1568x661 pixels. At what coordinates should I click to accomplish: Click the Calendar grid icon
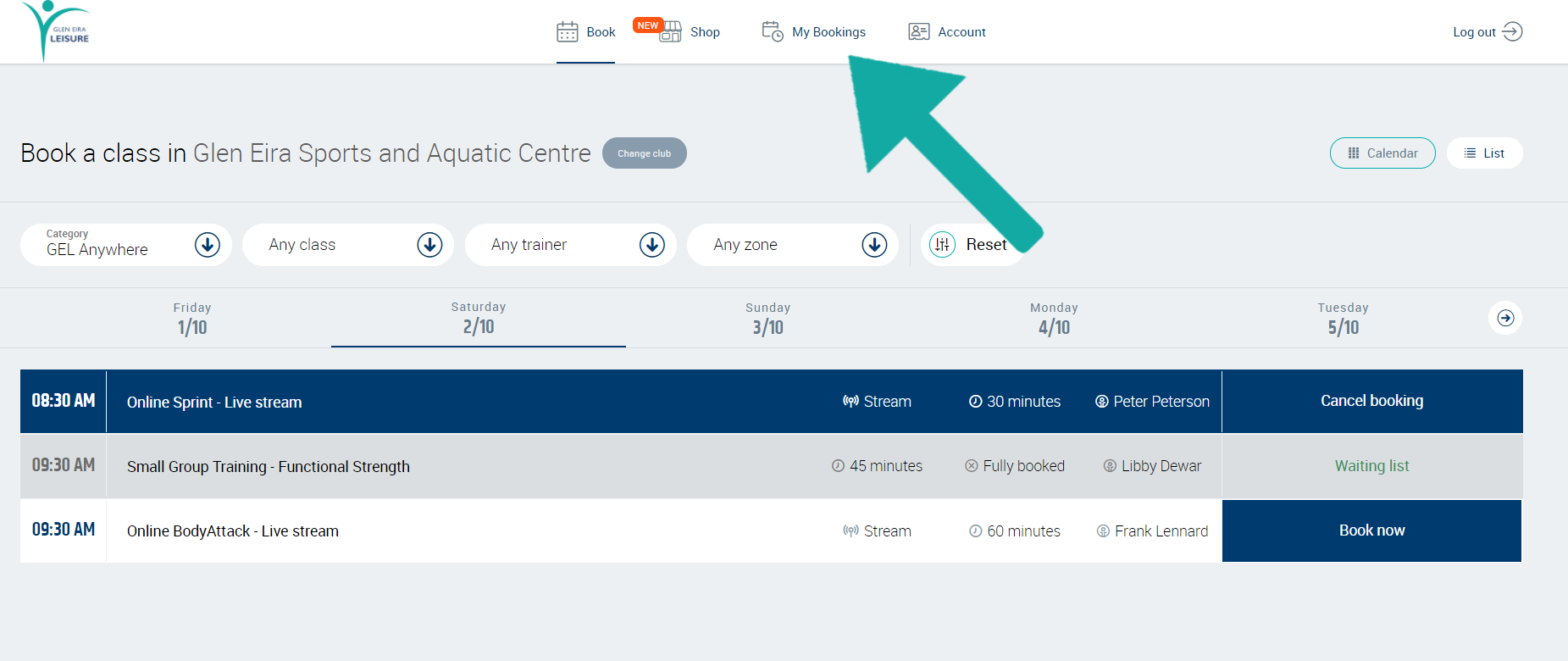(1354, 153)
